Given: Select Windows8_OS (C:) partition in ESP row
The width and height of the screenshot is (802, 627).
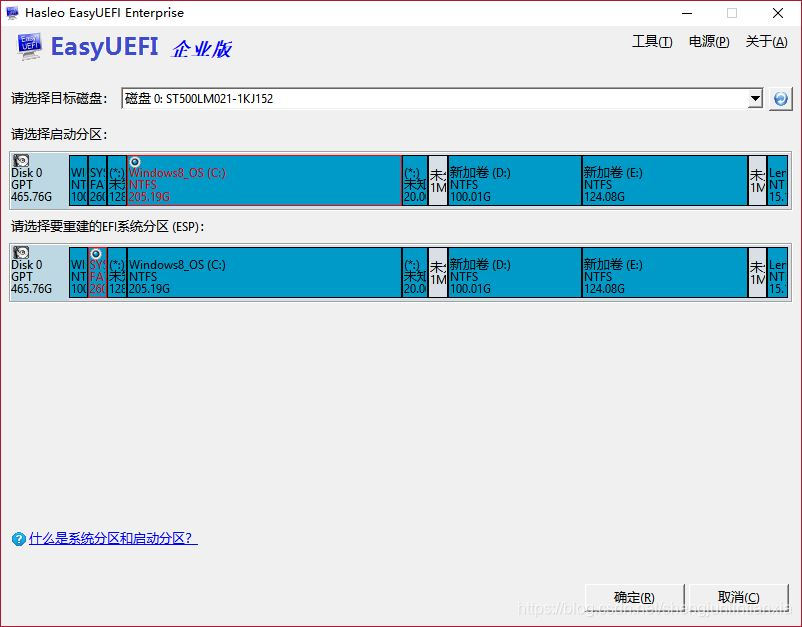Looking at the screenshot, I should (x=264, y=273).
